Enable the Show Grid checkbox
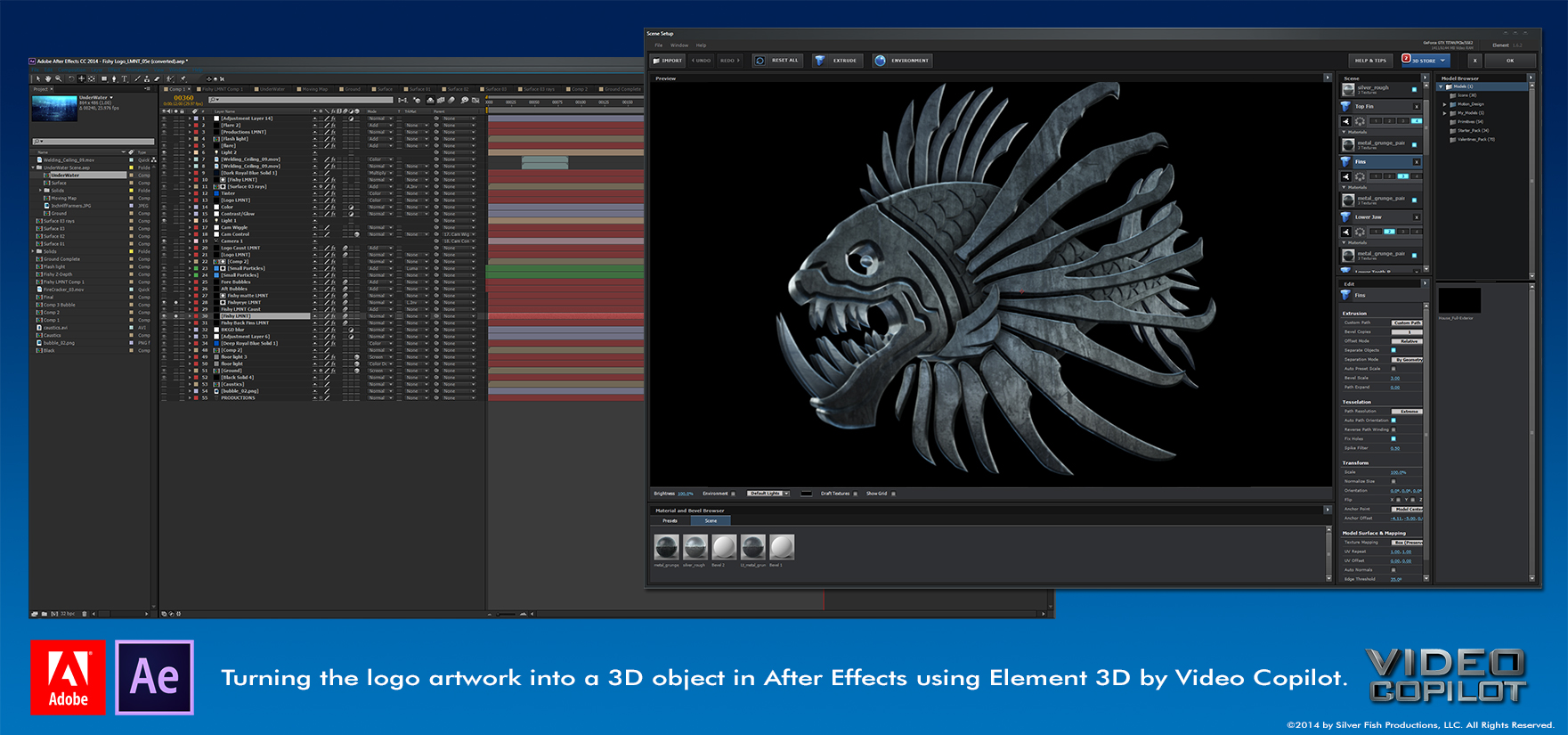The height and width of the screenshot is (735, 1568). click(893, 494)
